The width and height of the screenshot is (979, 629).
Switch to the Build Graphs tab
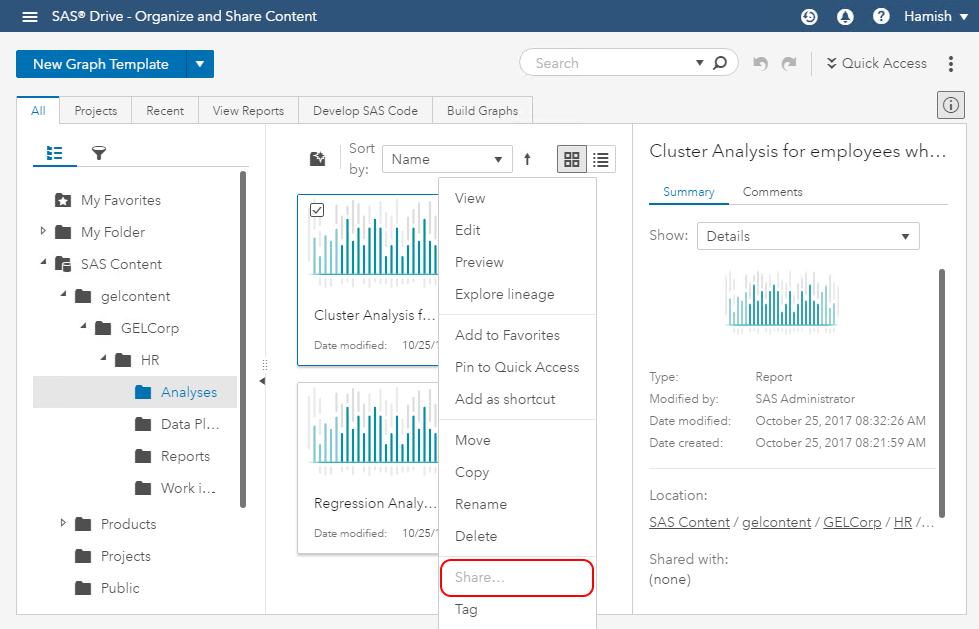(482, 111)
